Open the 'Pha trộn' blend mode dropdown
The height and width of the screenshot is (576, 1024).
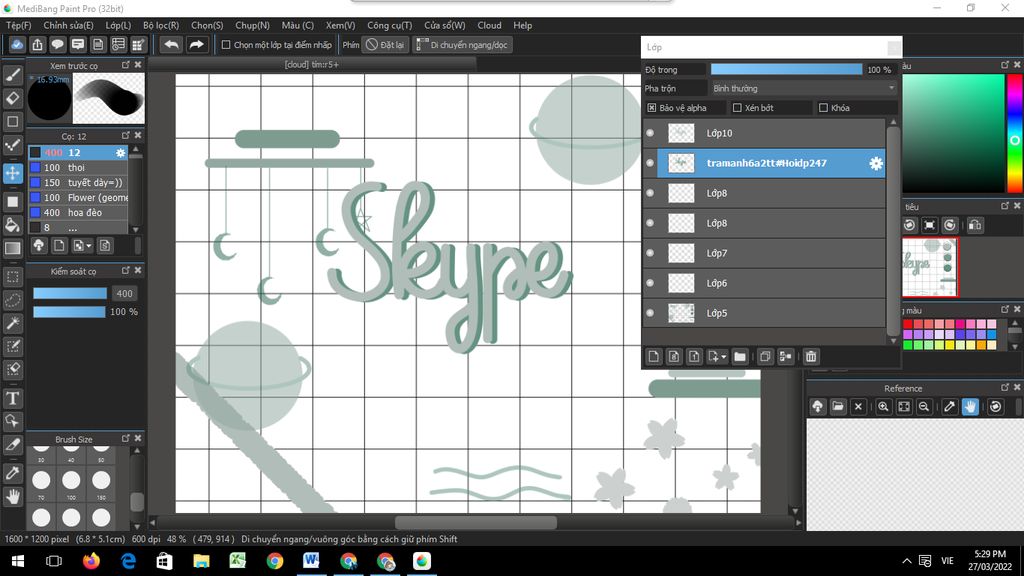pyautogui.click(x=803, y=88)
